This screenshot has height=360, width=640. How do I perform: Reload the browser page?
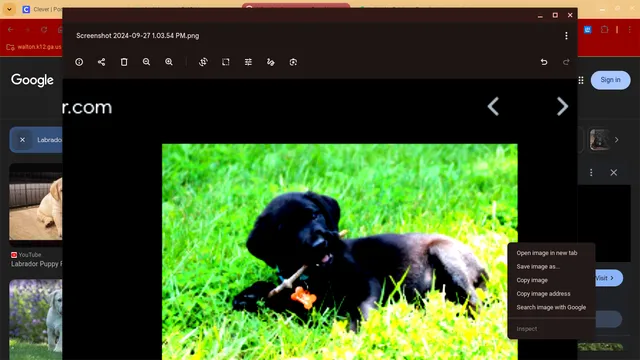[44, 30]
